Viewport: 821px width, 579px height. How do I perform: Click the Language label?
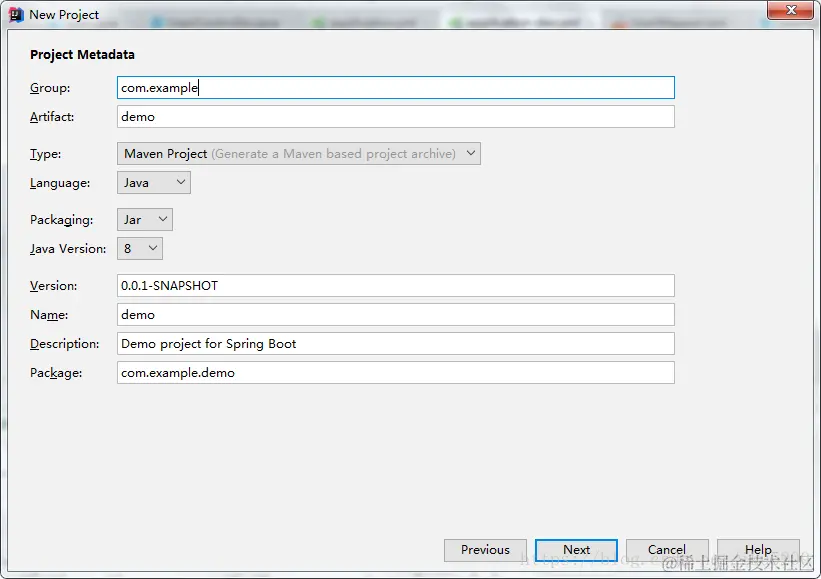pyautogui.click(x=60, y=183)
